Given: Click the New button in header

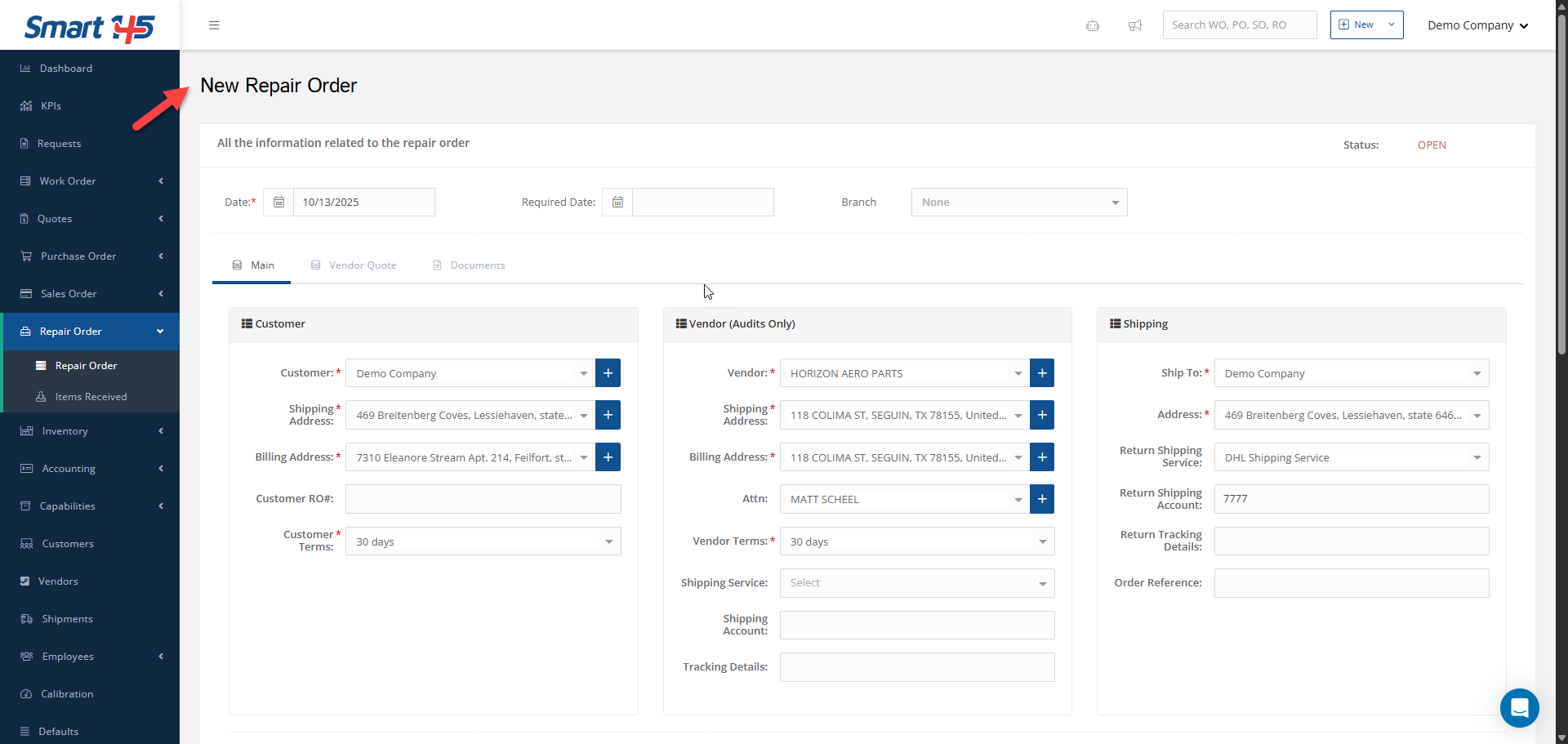Looking at the screenshot, I should tap(1365, 25).
